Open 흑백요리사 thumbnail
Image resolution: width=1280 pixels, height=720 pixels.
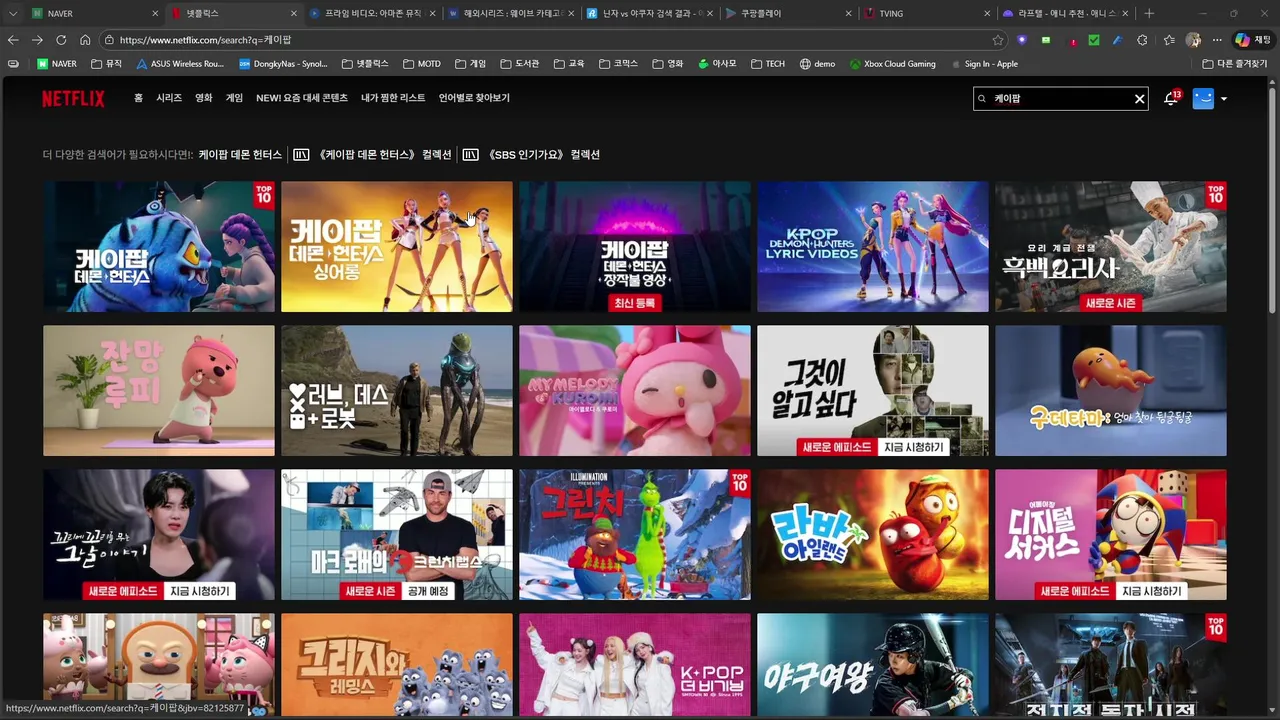pyautogui.click(x=1110, y=246)
